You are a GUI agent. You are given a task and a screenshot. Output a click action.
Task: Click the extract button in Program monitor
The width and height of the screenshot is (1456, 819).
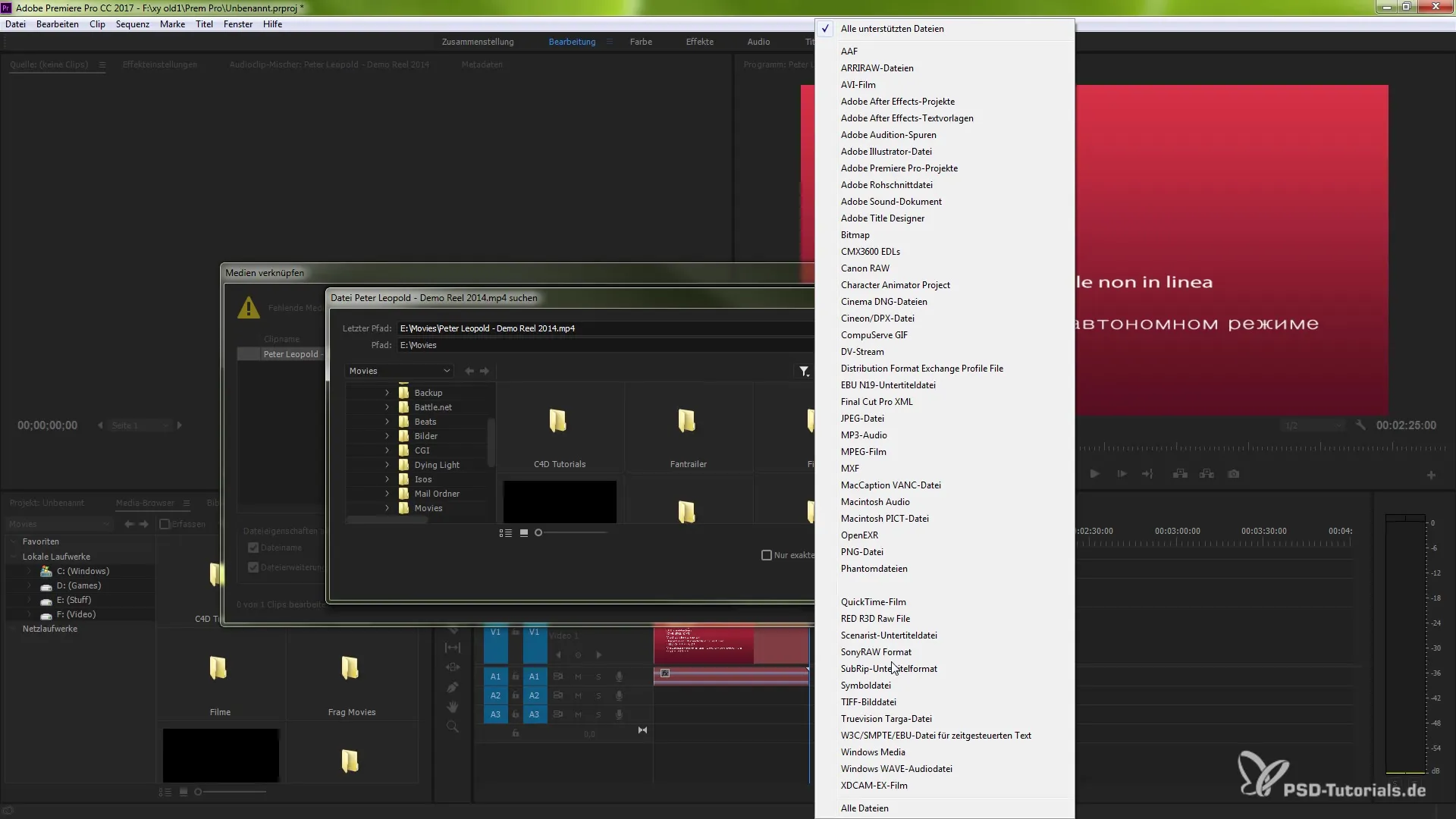[x=1207, y=474]
